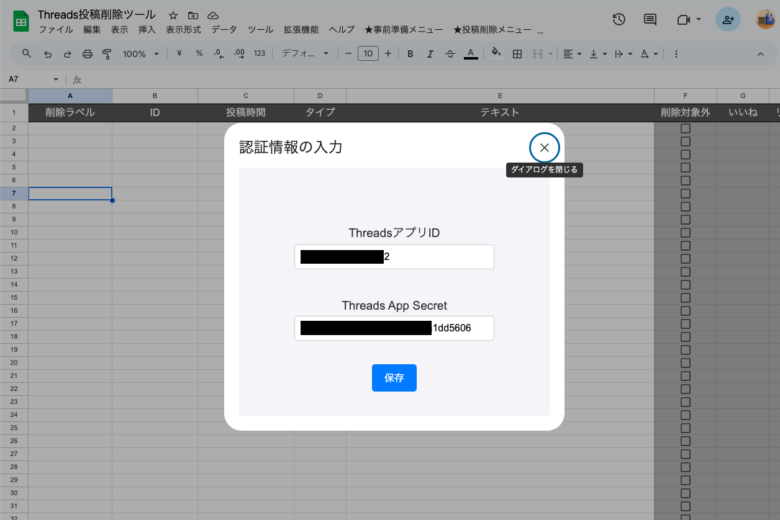Open the 拡張機能 menu
The width and height of the screenshot is (780, 520).
click(x=301, y=30)
